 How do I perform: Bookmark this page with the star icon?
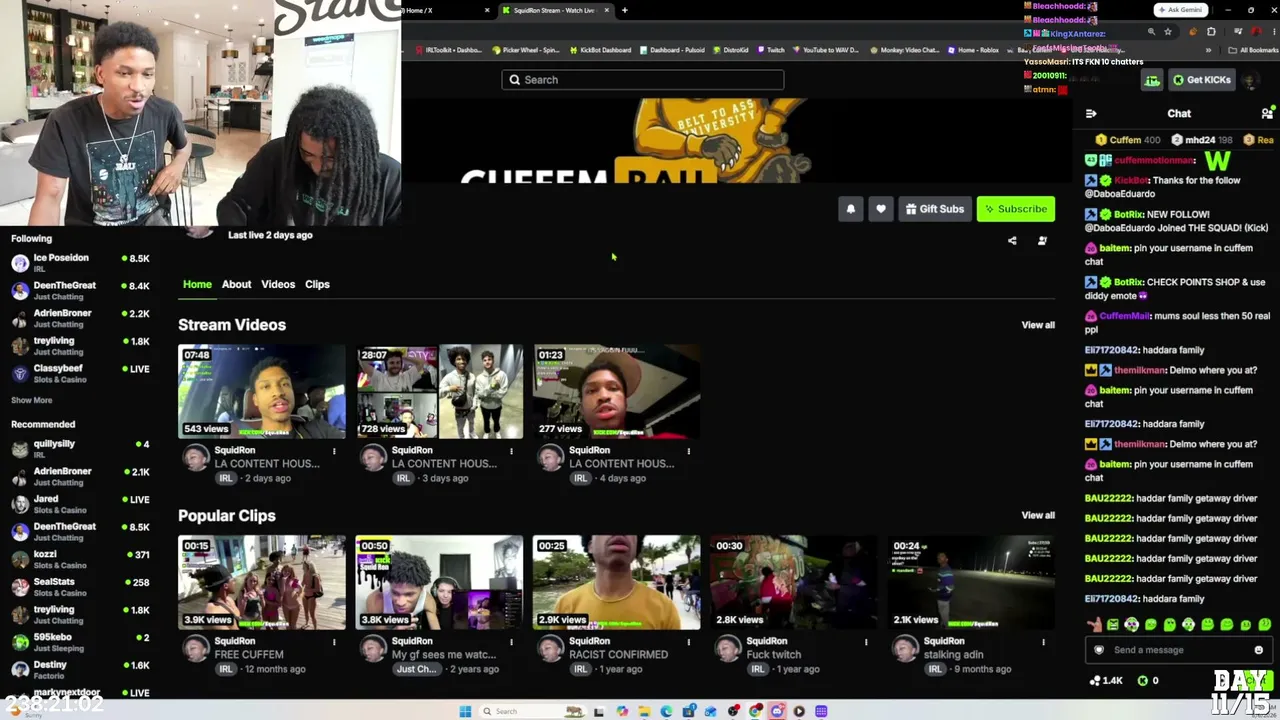point(1168,32)
